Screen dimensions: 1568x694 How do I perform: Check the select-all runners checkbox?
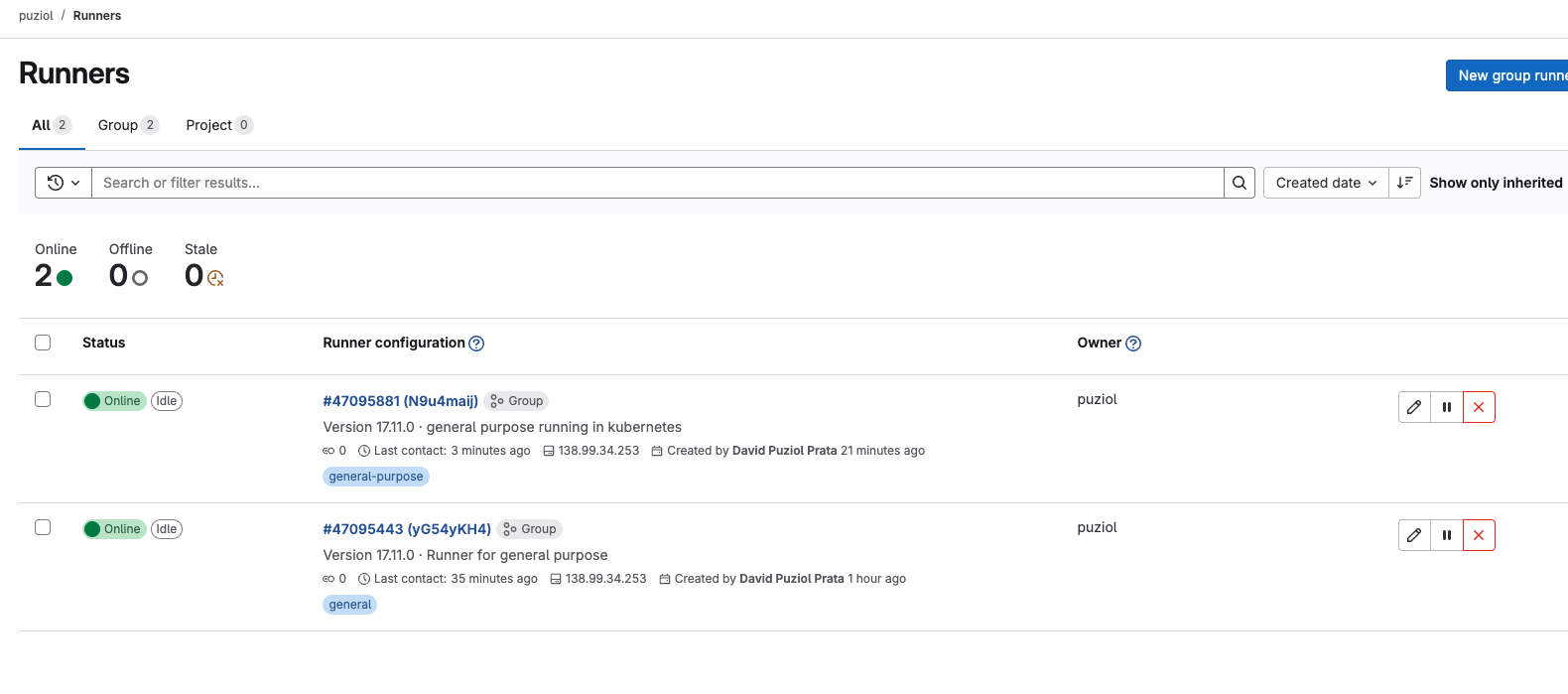(43, 343)
